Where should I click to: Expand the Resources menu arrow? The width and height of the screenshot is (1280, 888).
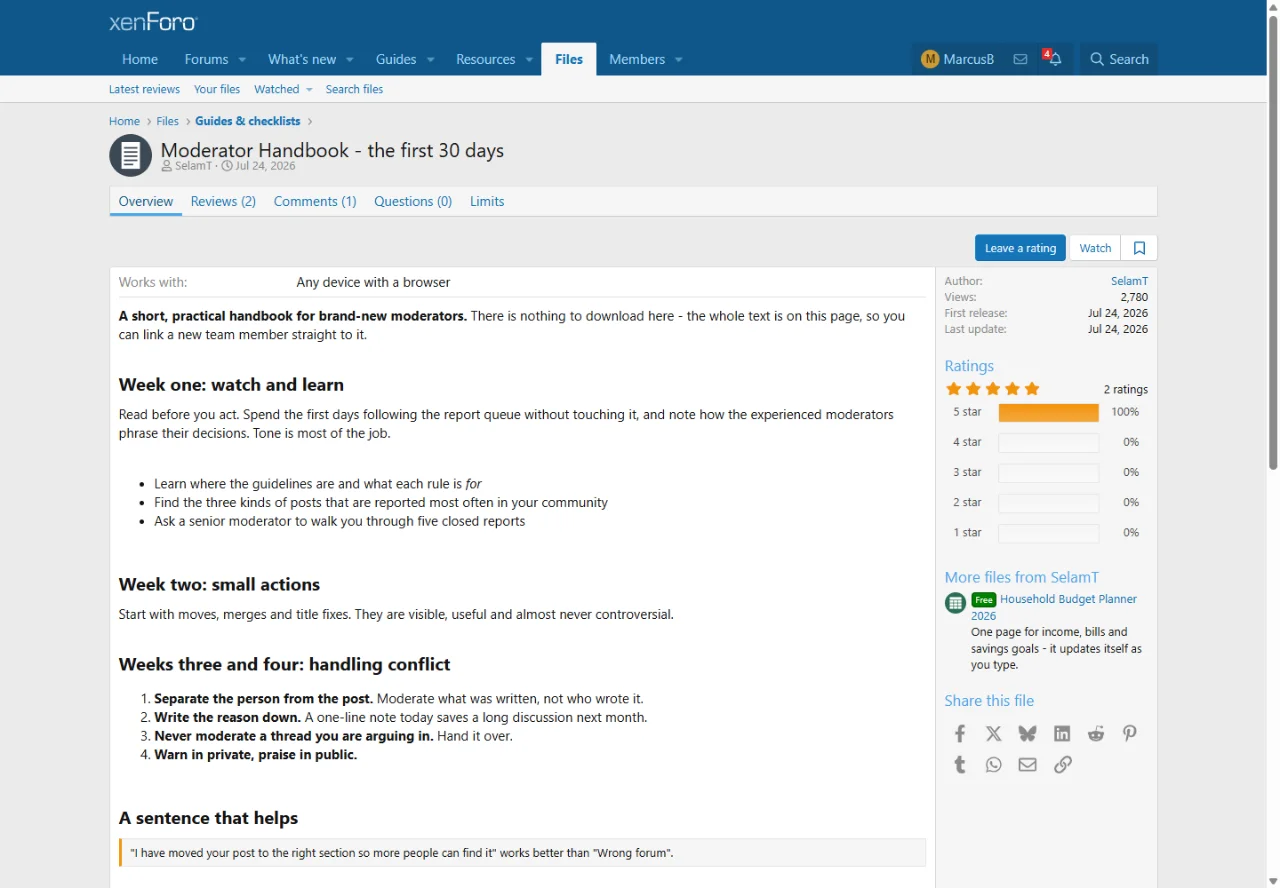point(530,60)
